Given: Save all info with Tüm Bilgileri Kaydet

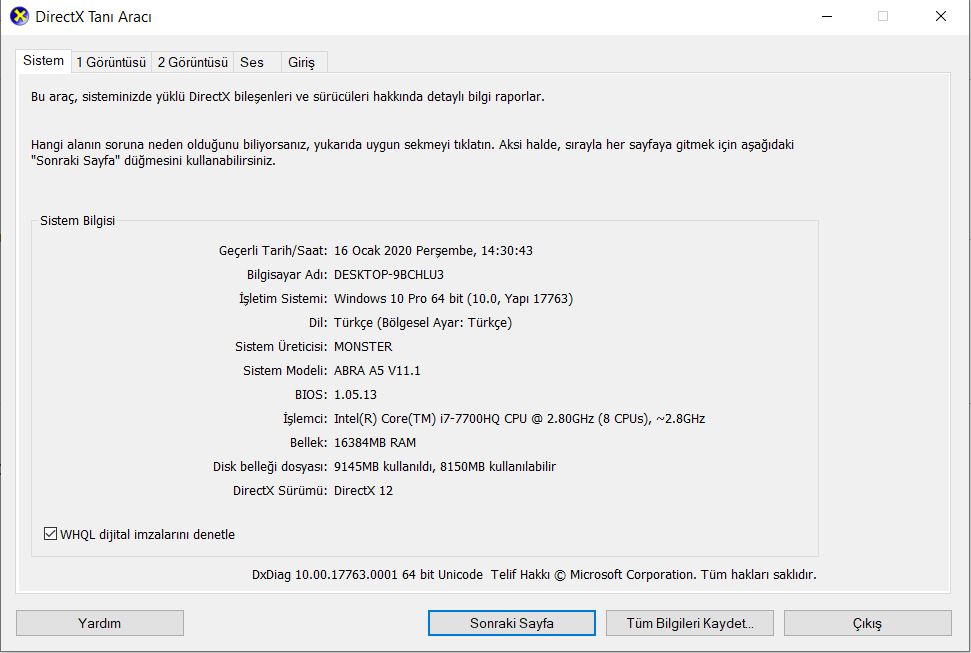Looking at the screenshot, I should point(689,623).
